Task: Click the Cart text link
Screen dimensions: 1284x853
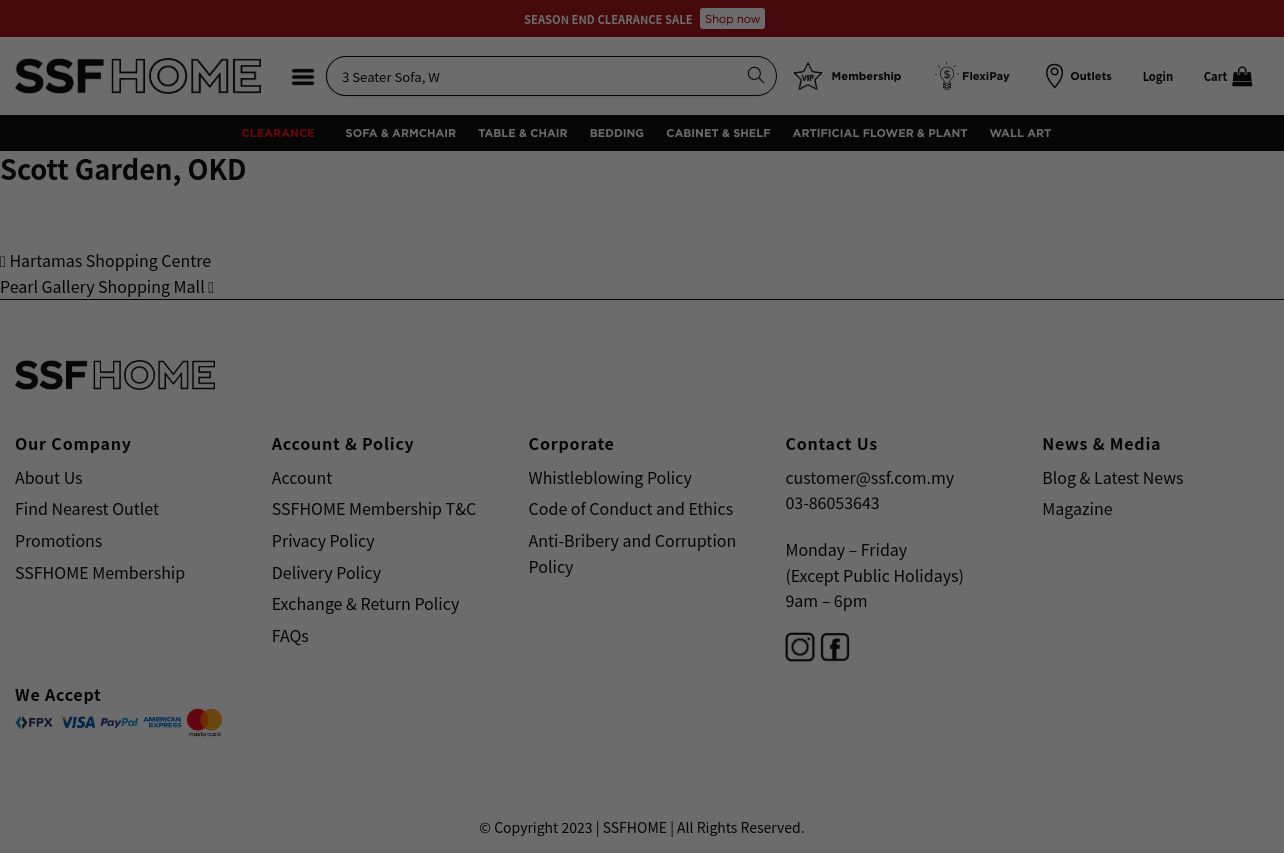Action: 1215,77
